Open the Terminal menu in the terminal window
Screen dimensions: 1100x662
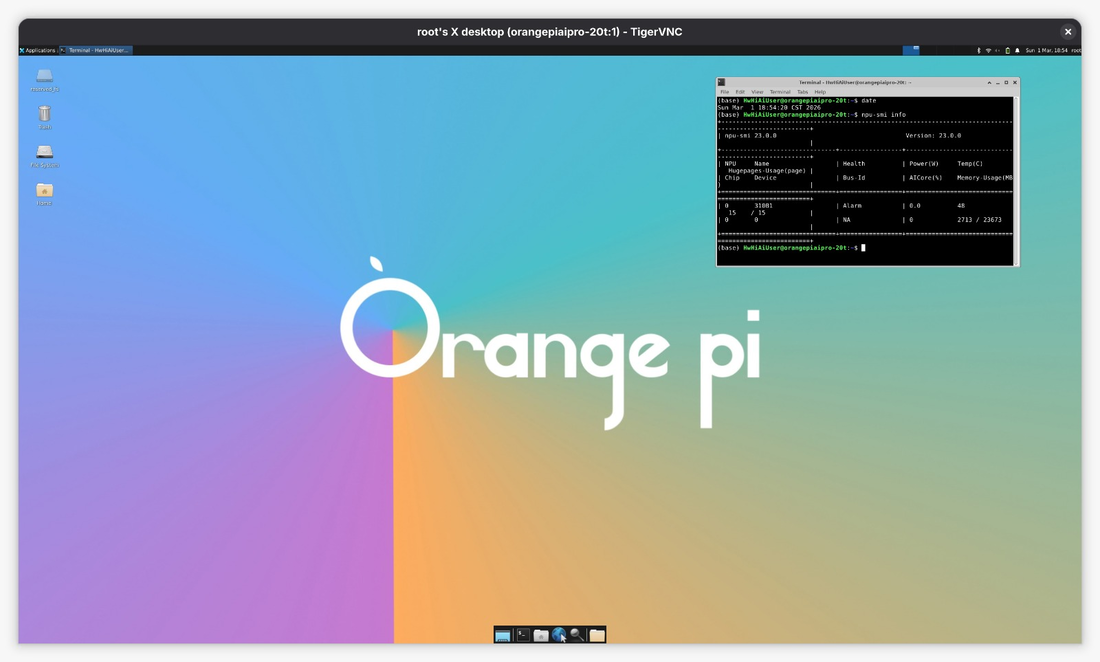click(780, 91)
